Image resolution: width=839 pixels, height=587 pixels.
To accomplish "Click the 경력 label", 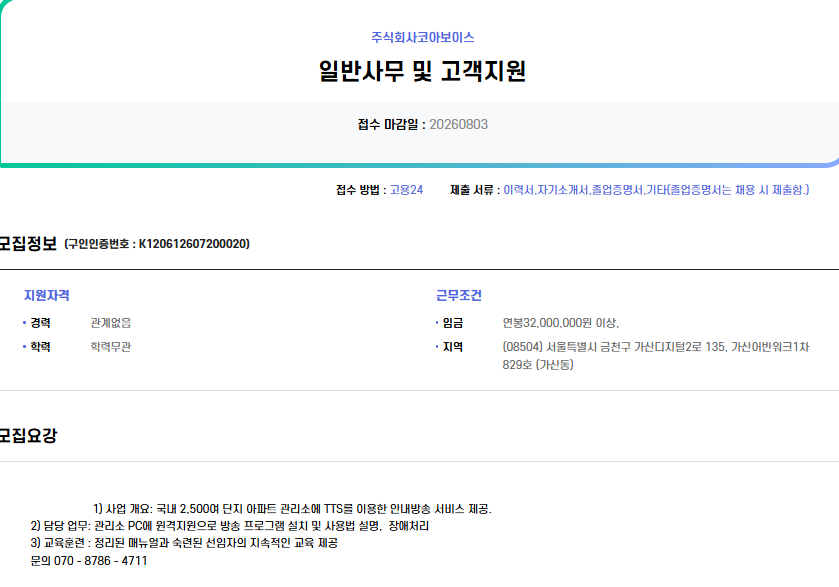I will click(40, 323).
